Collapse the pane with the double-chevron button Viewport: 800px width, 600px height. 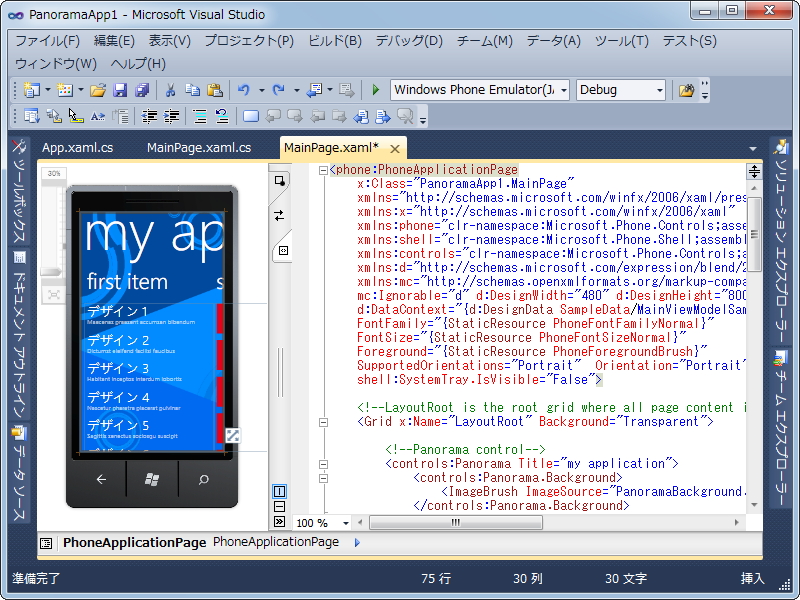(x=279, y=522)
